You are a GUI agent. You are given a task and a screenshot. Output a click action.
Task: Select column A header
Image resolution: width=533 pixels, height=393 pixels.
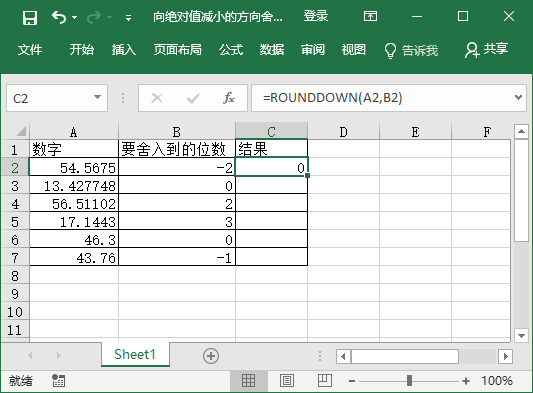(74, 131)
